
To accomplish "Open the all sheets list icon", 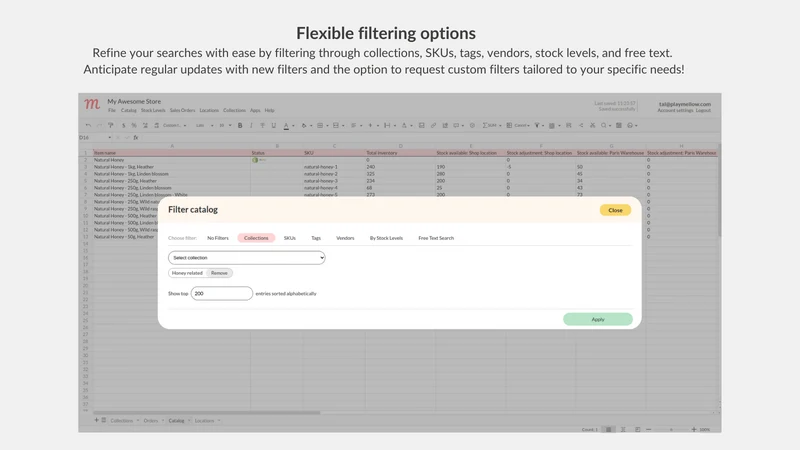I will point(104,420).
